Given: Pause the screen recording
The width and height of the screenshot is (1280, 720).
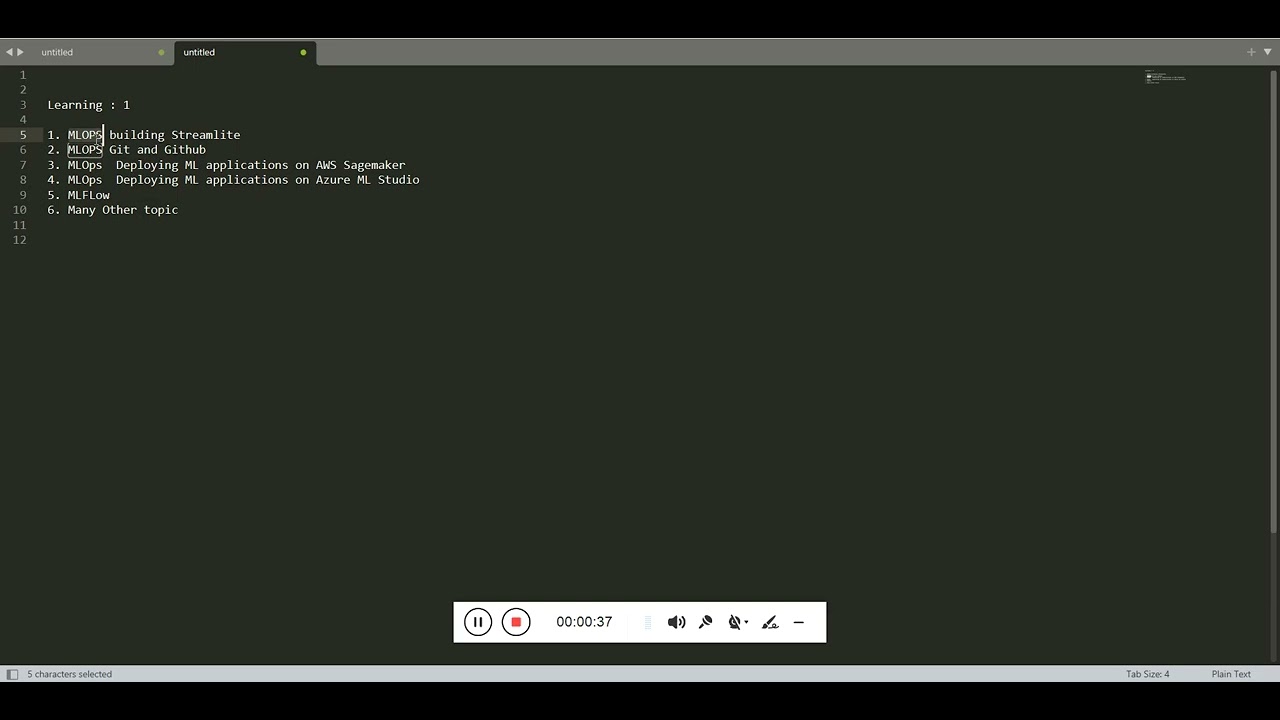Looking at the screenshot, I should pyautogui.click(x=478, y=622).
